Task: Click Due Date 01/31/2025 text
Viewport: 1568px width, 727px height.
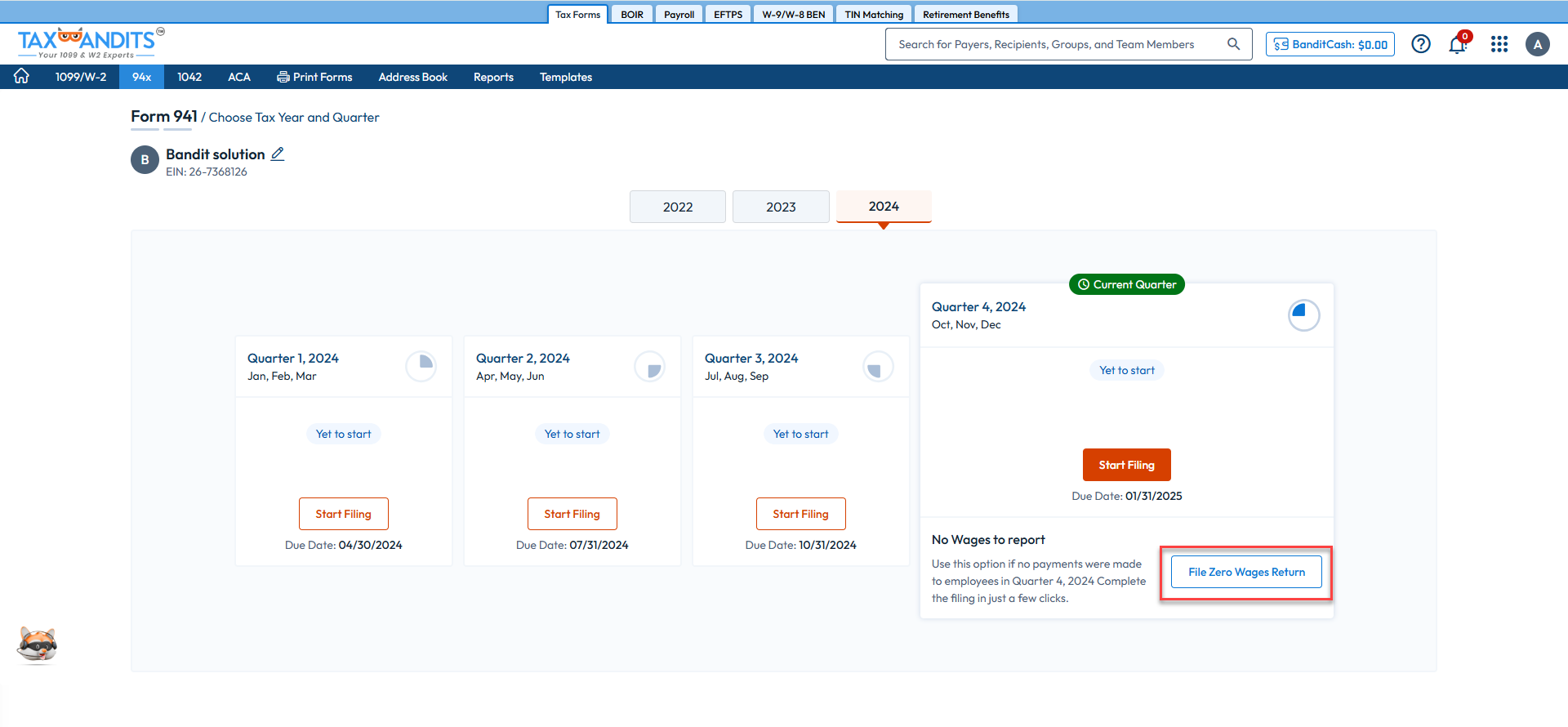Action: tap(1127, 496)
